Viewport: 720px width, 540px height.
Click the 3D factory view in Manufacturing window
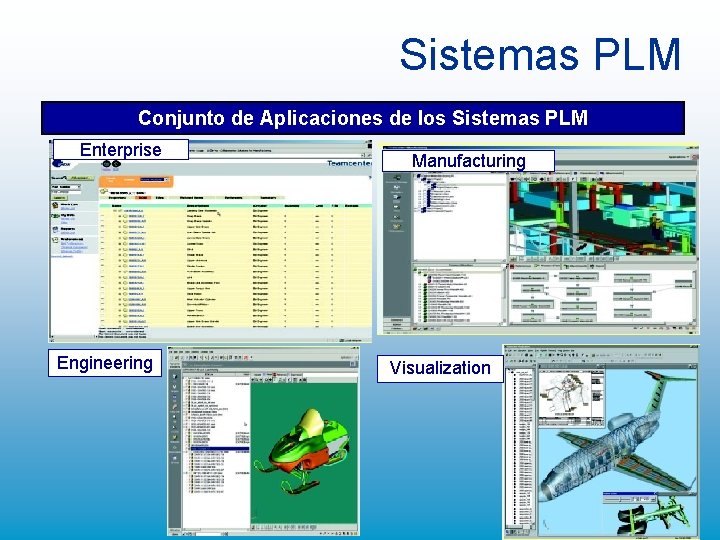coord(602,219)
